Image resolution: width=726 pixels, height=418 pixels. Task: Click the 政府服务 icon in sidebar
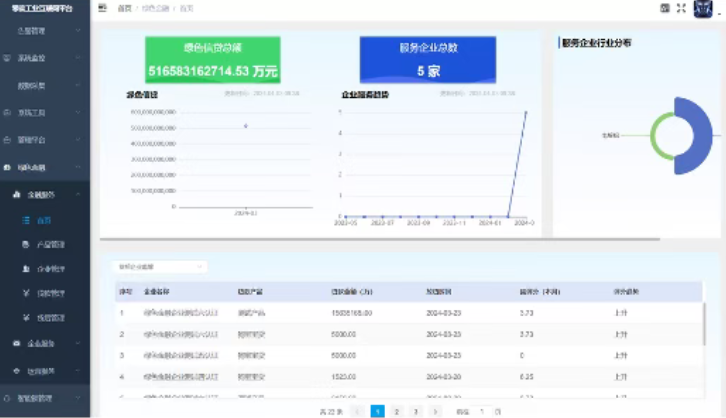17,371
